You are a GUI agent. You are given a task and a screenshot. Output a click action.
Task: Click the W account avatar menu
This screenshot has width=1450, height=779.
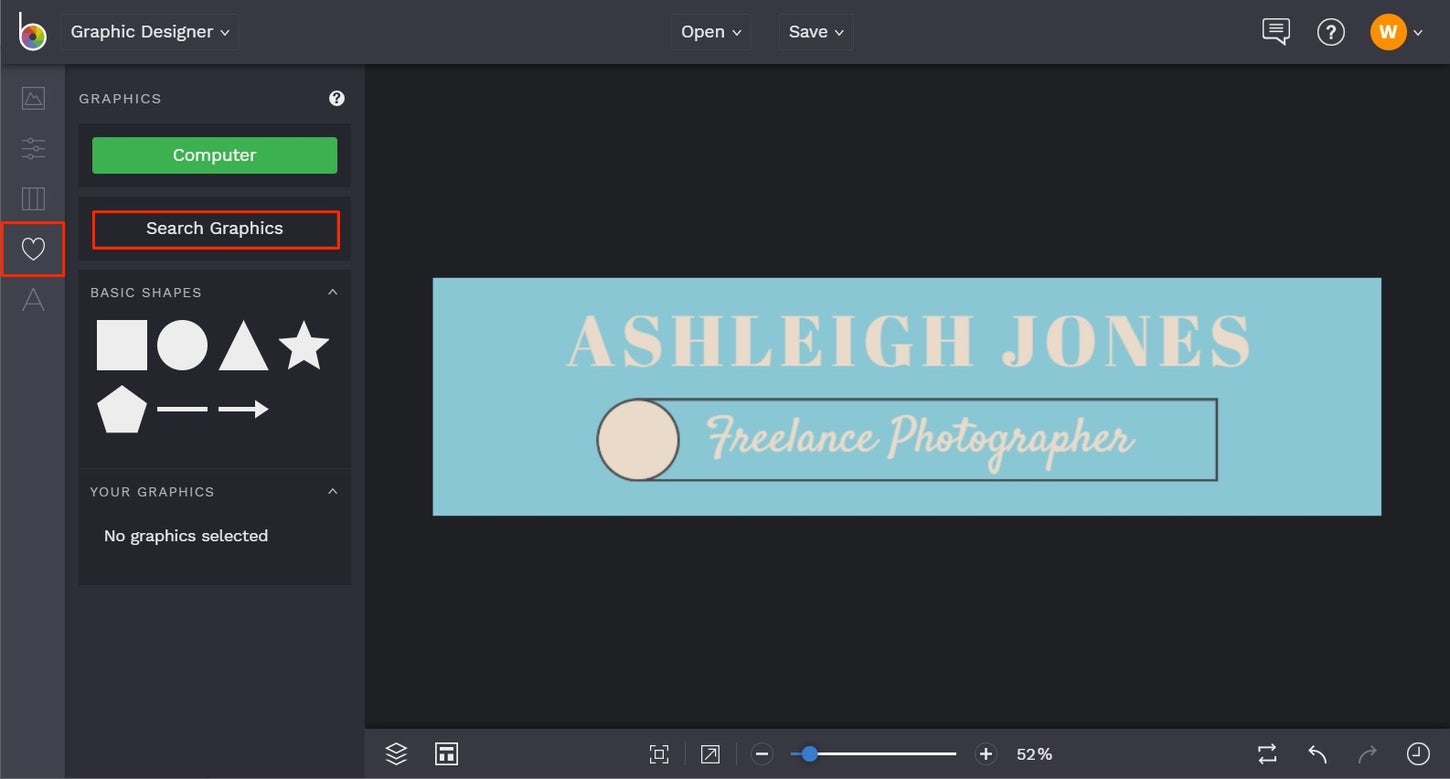click(1388, 31)
